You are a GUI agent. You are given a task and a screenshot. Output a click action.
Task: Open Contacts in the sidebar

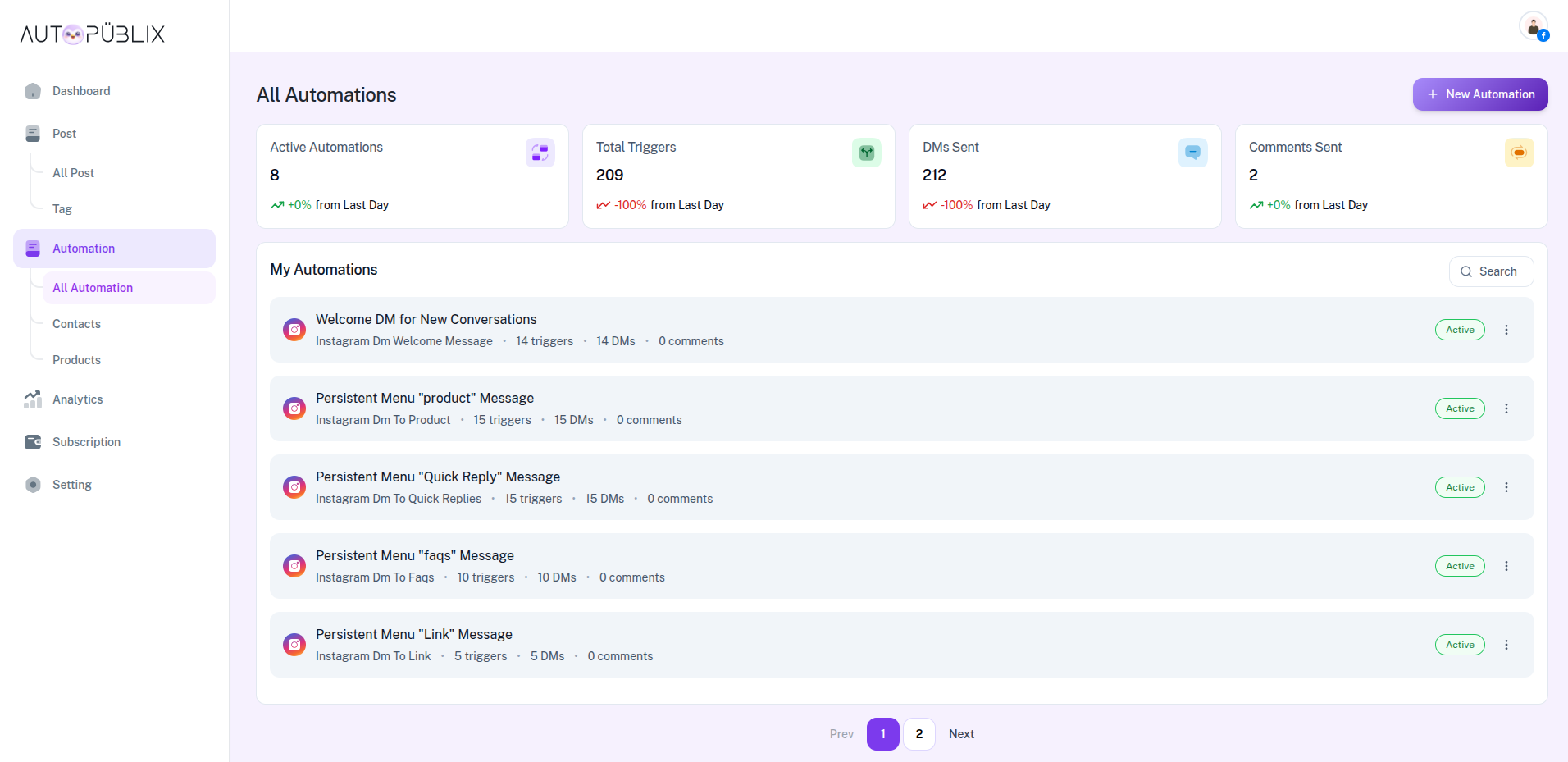pyautogui.click(x=76, y=324)
